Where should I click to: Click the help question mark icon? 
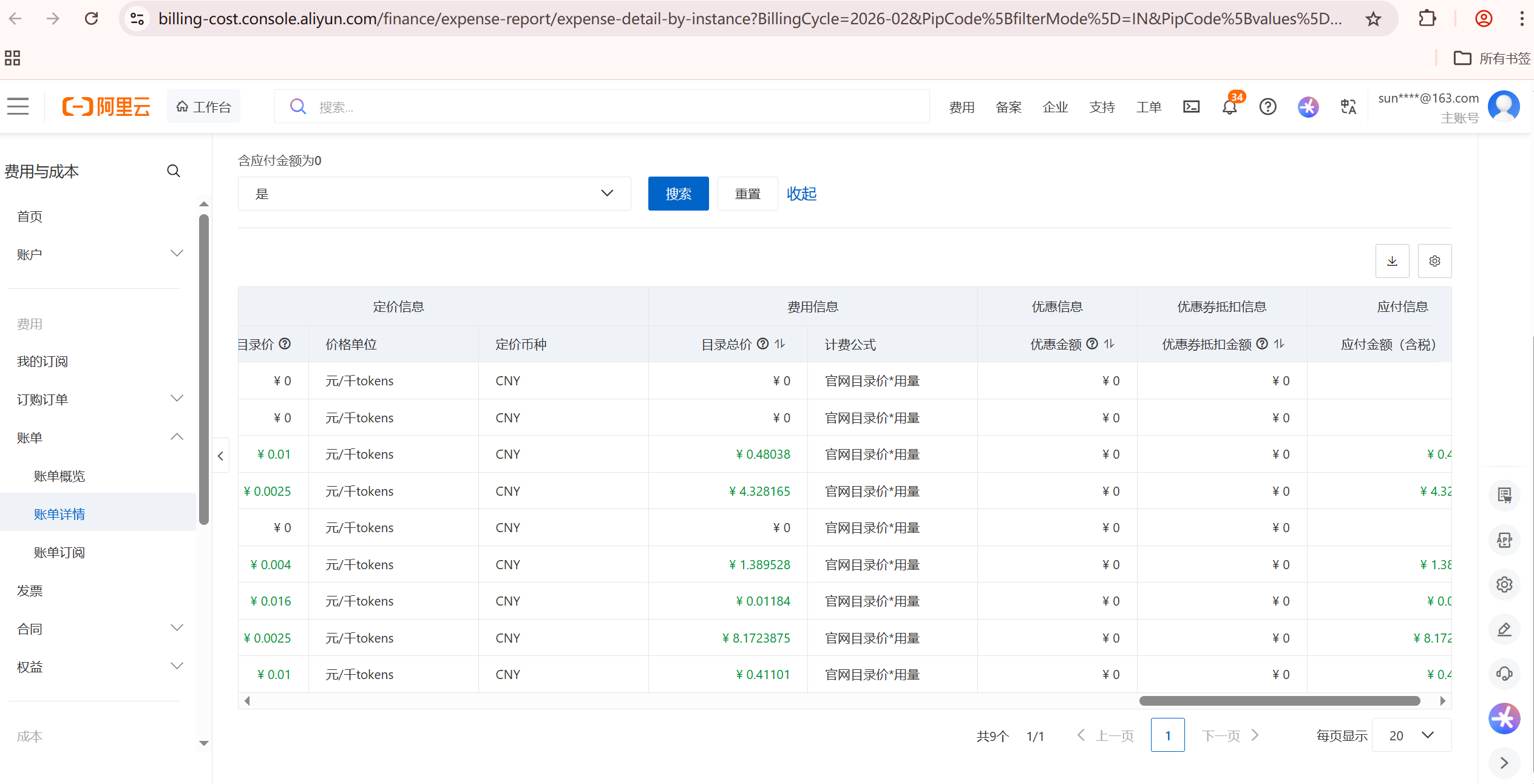[1268, 107]
